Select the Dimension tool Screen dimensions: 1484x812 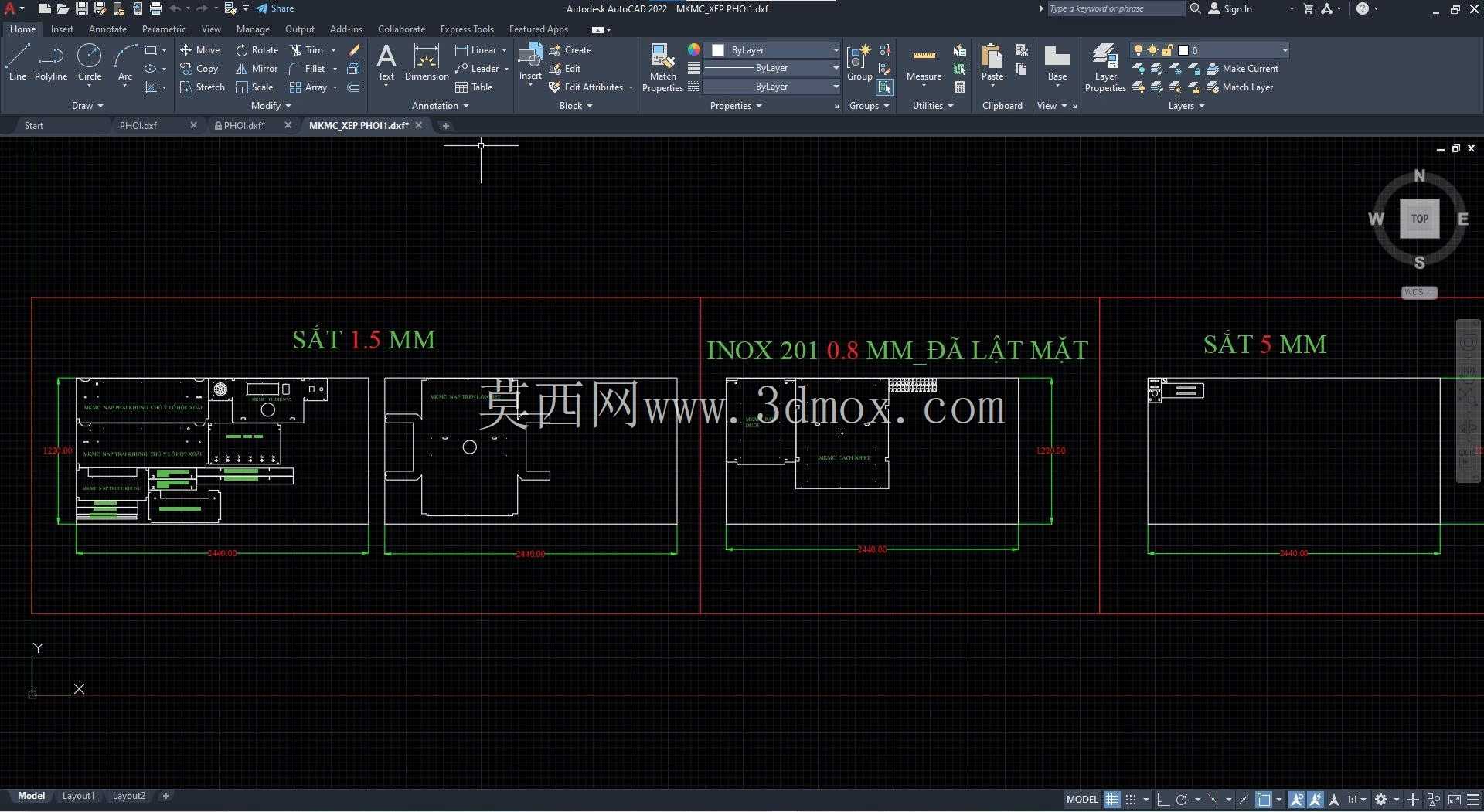(x=427, y=63)
